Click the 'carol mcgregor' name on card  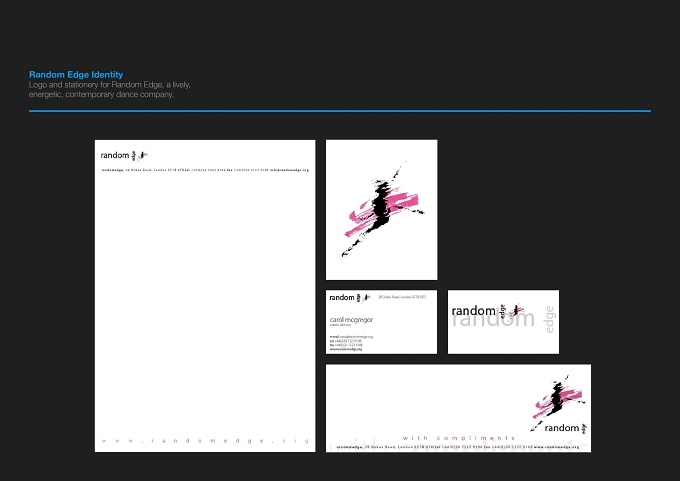point(351,320)
